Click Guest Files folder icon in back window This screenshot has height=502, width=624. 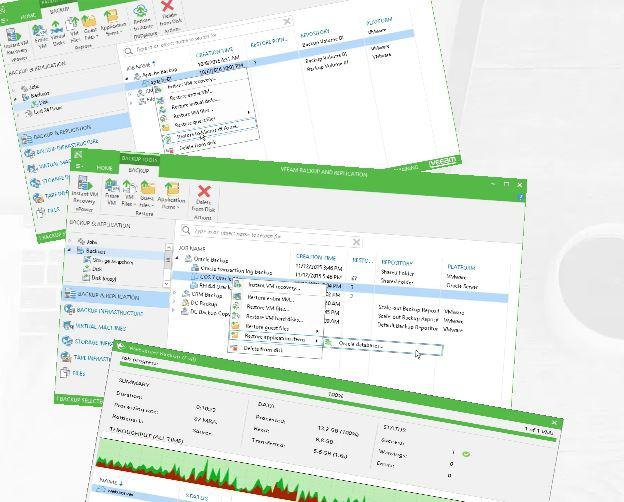(x=89, y=22)
